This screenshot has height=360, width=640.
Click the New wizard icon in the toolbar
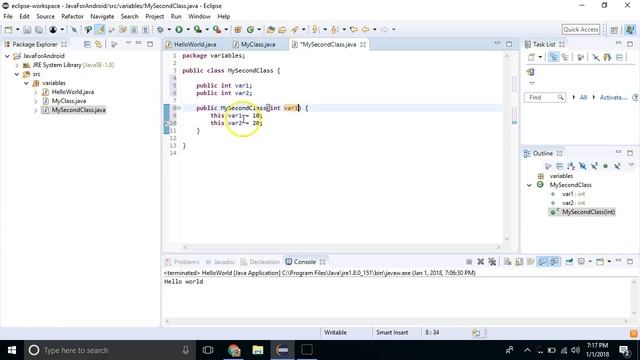point(8,29)
